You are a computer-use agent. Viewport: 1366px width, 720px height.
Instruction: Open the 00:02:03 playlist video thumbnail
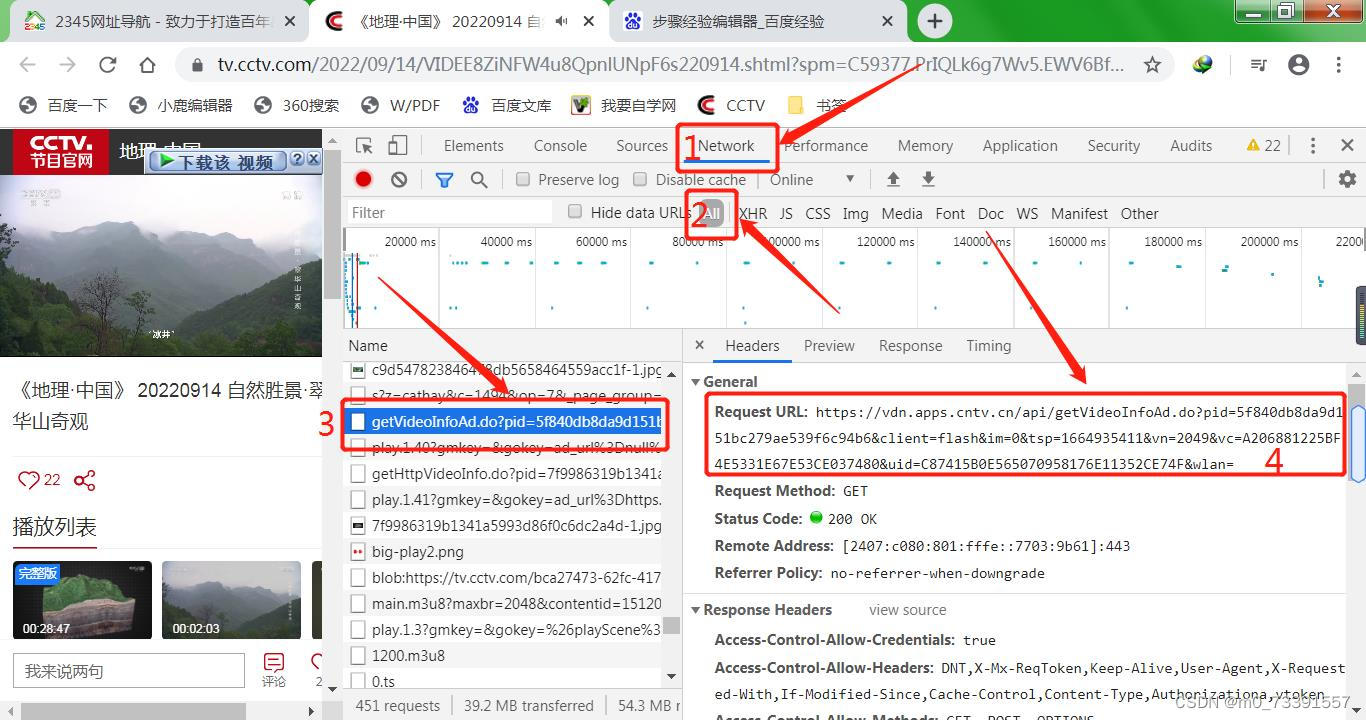pyautogui.click(x=231, y=600)
